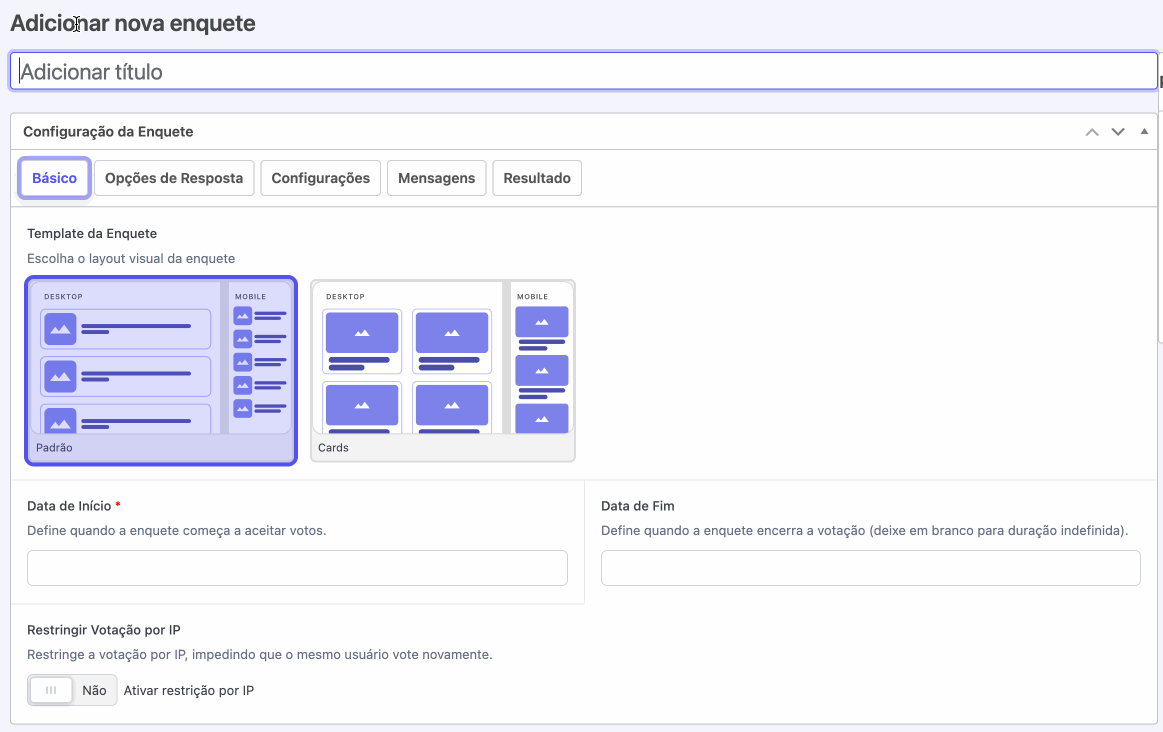The image size is (1163, 732).
Task: Move the Configuração da Enquete panel up
Action: click(x=1092, y=132)
